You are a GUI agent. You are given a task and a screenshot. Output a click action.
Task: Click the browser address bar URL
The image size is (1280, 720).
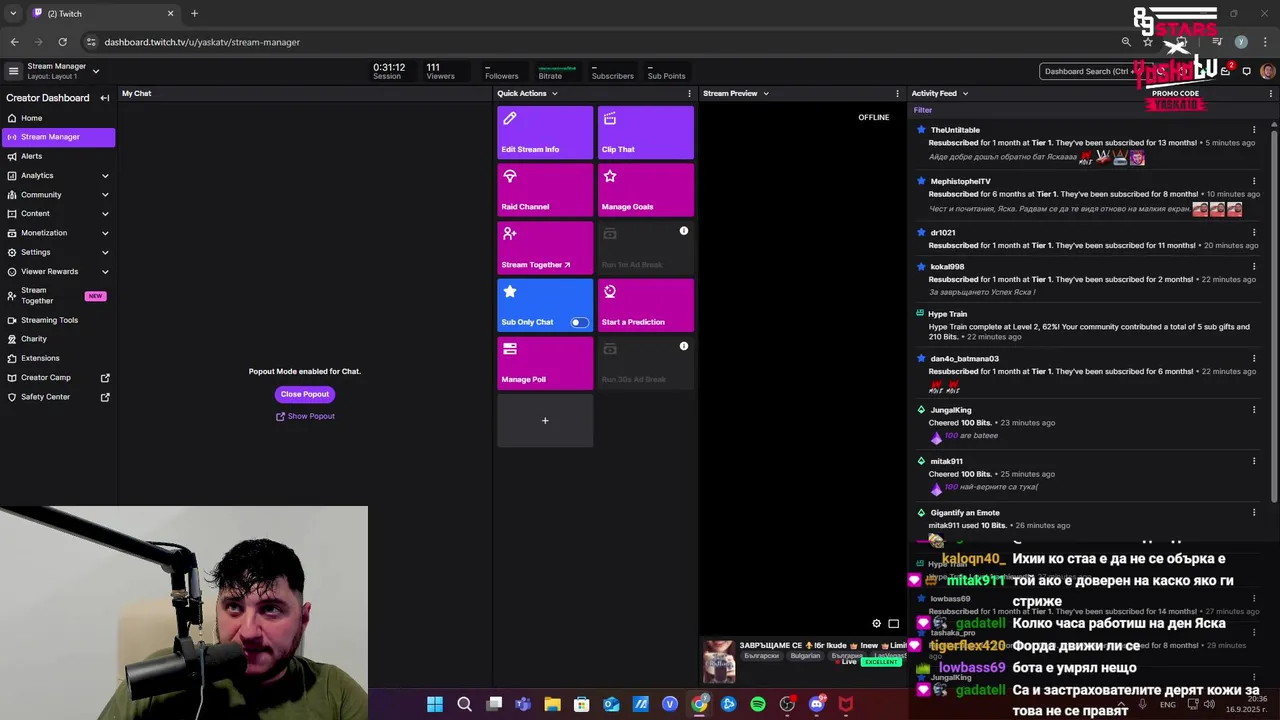[x=202, y=42]
